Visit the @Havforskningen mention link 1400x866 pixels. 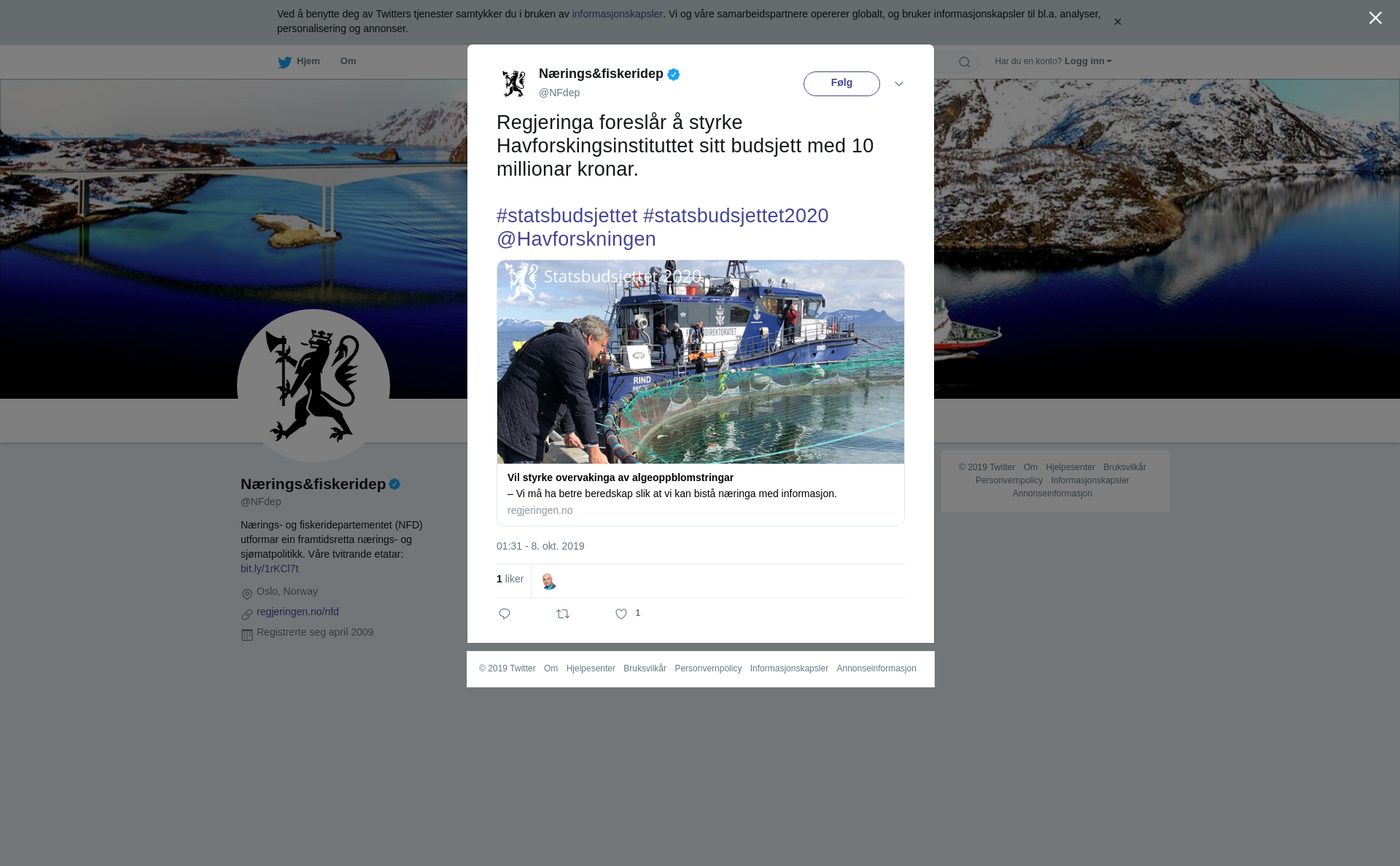click(576, 239)
